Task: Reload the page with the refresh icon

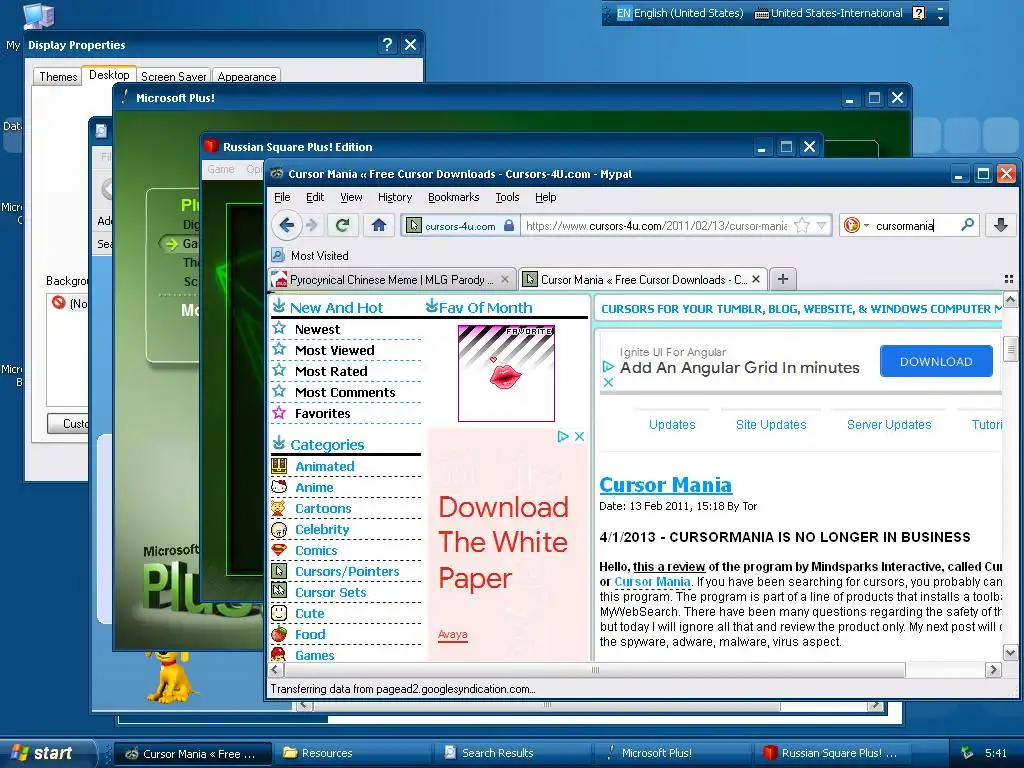Action: (x=342, y=225)
